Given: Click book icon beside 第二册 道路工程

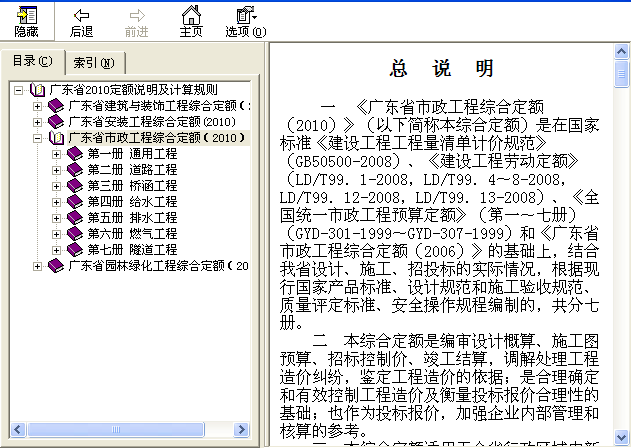Looking at the screenshot, I should [75, 170].
